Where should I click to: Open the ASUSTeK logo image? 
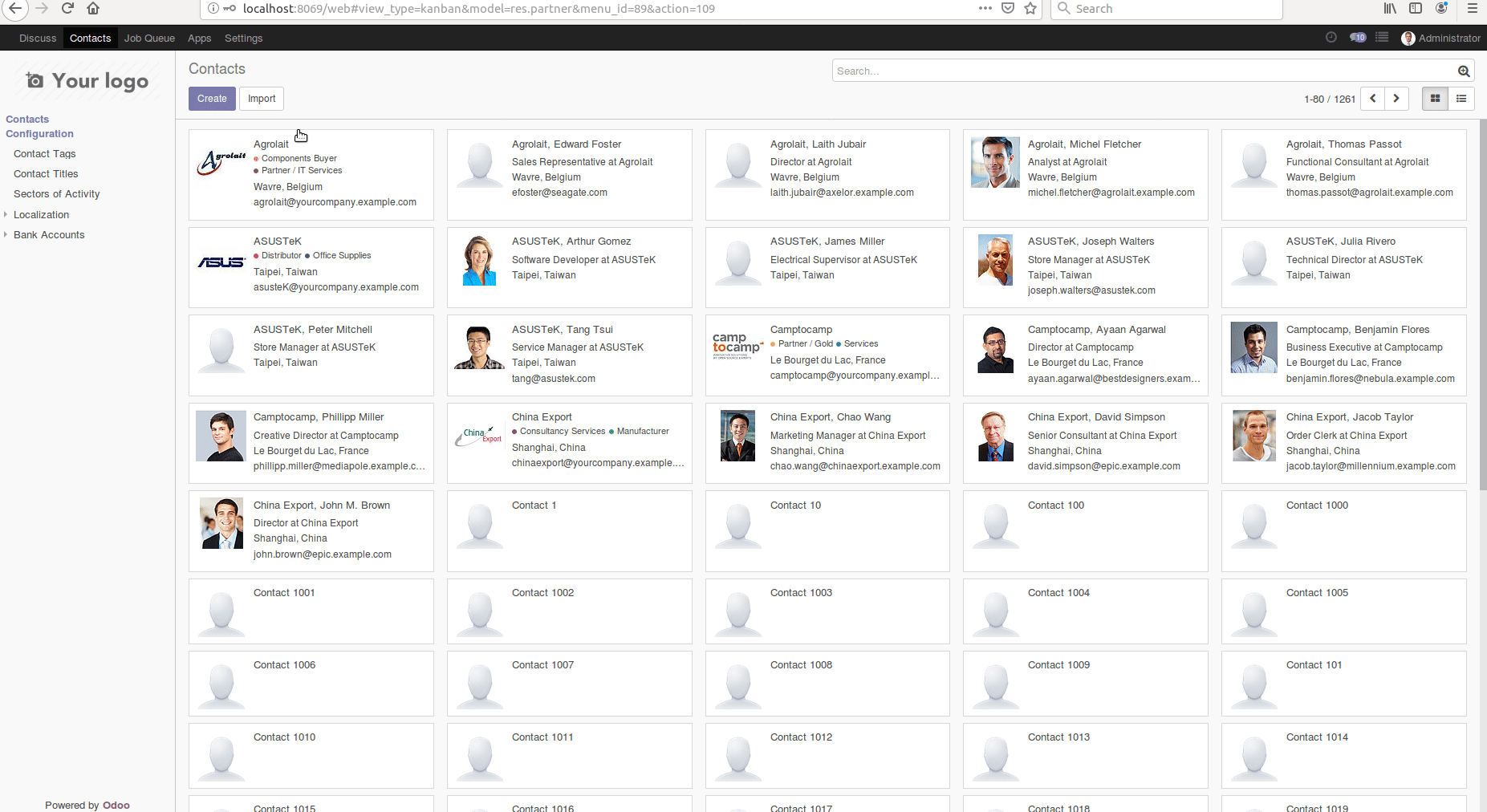point(221,262)
